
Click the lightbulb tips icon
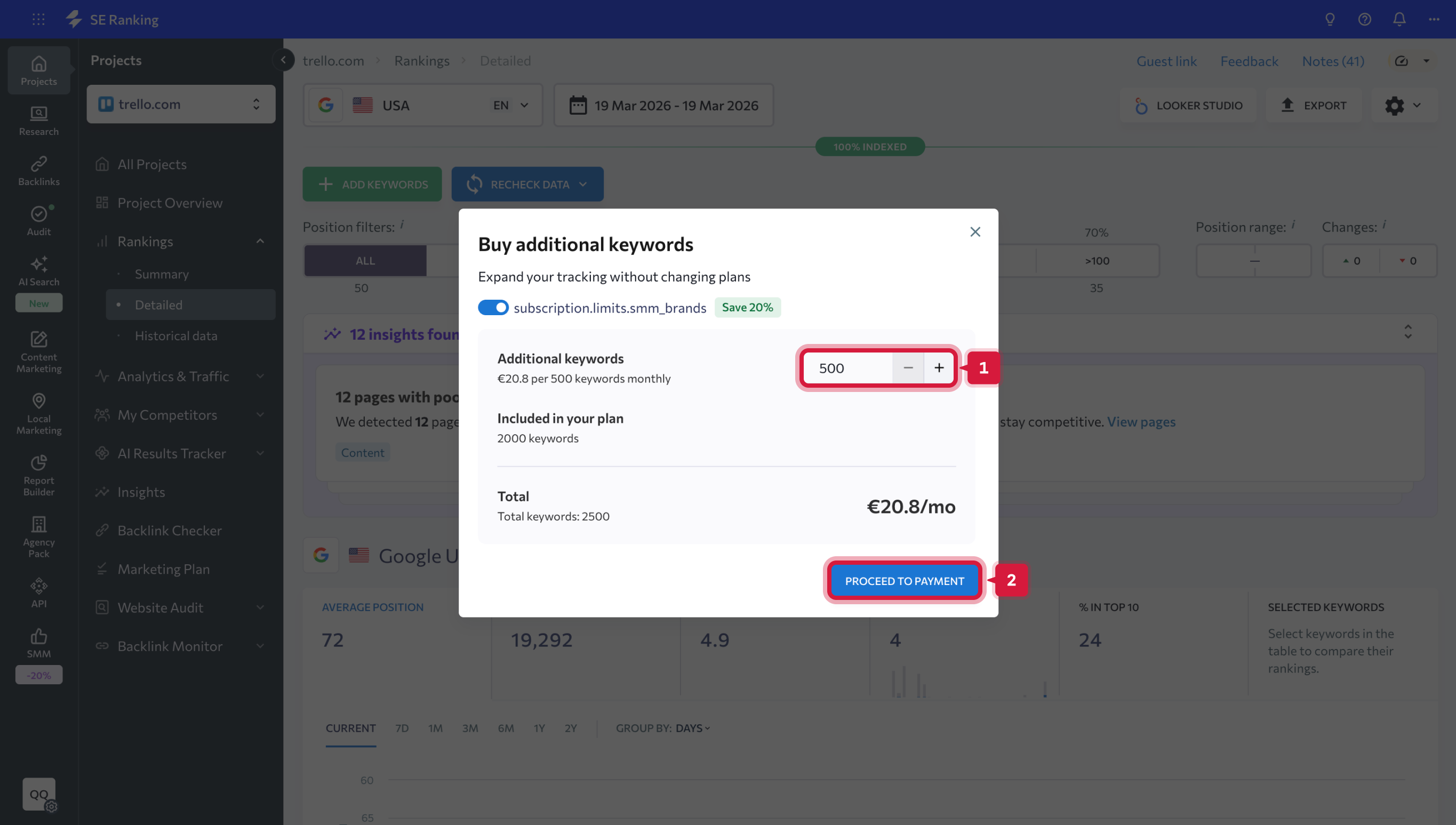(1330, 19)
